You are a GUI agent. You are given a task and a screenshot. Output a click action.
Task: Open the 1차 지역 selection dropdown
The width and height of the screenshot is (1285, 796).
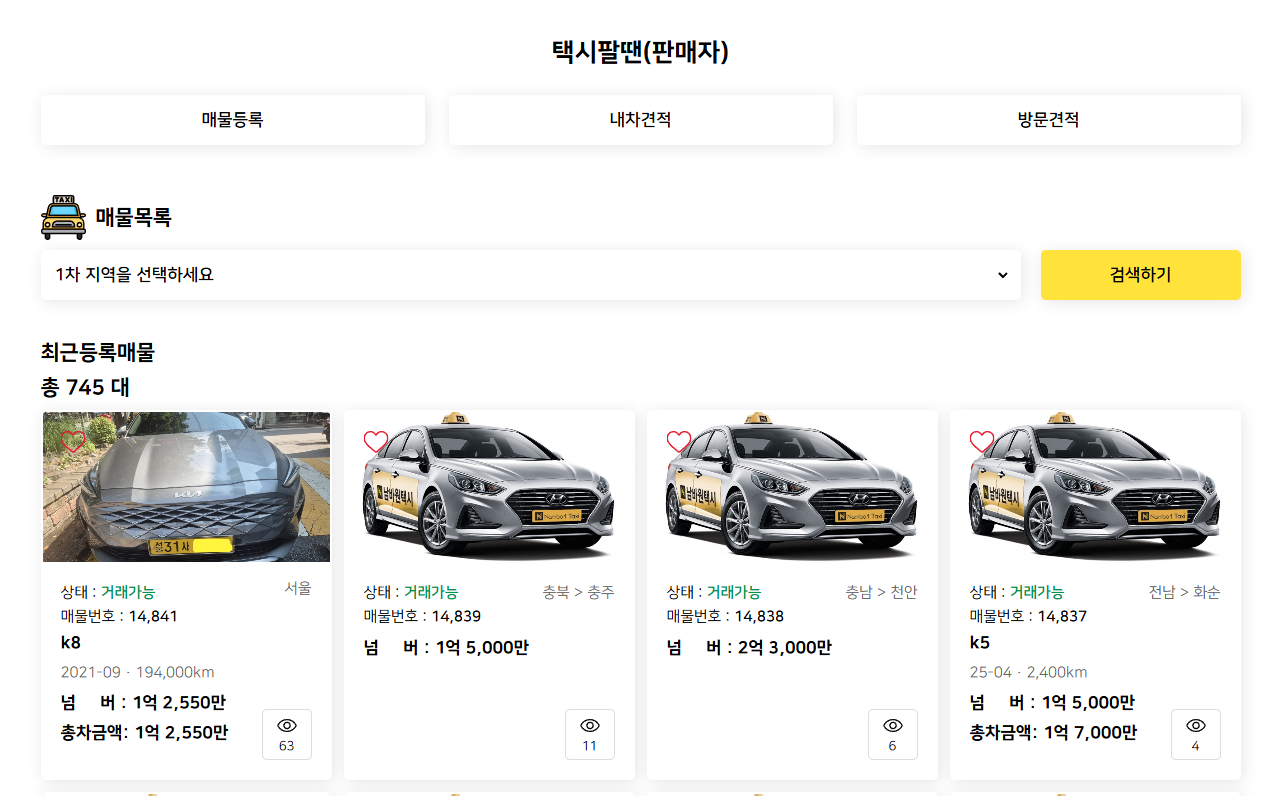[531, 274]
